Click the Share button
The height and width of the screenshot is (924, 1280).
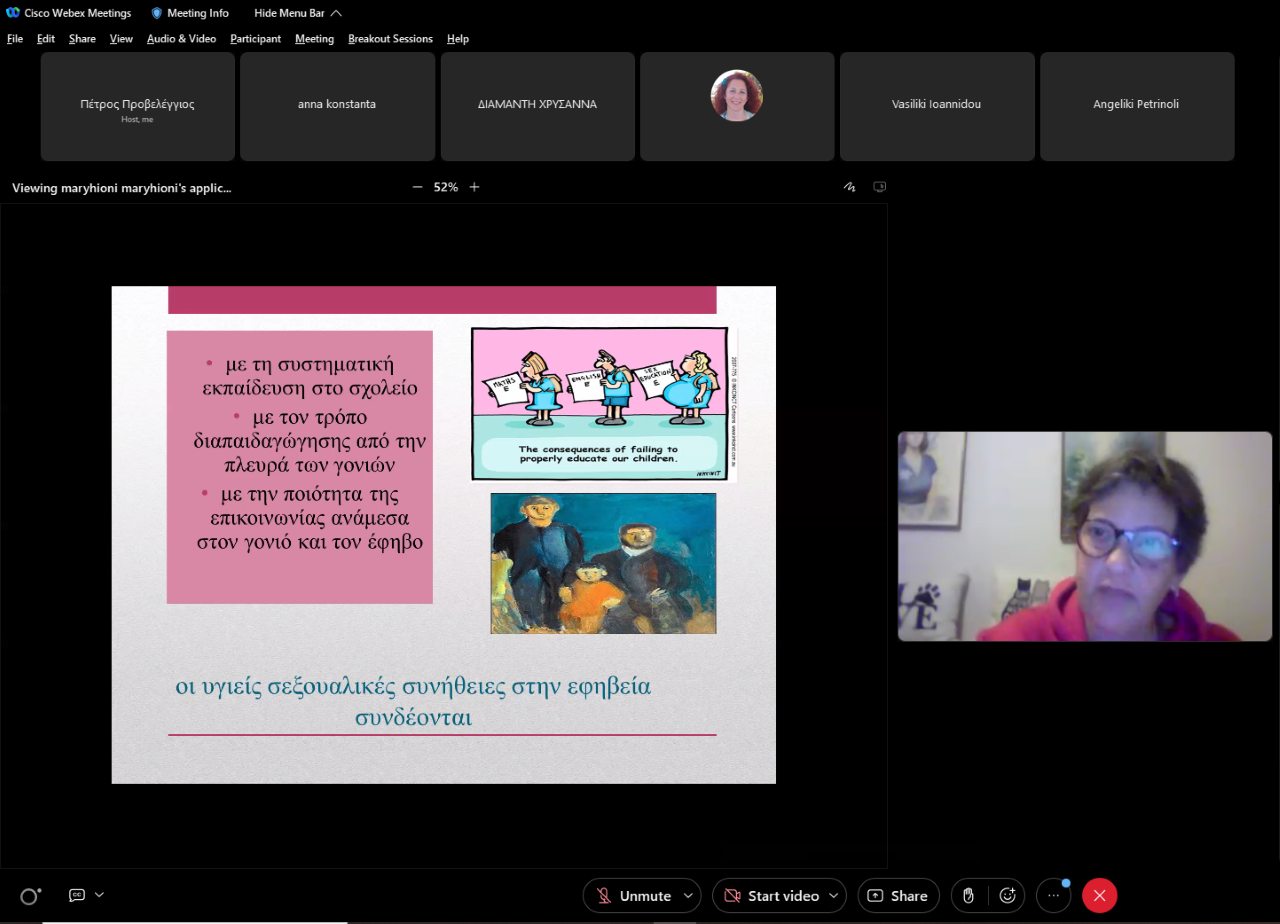[898, 896]
